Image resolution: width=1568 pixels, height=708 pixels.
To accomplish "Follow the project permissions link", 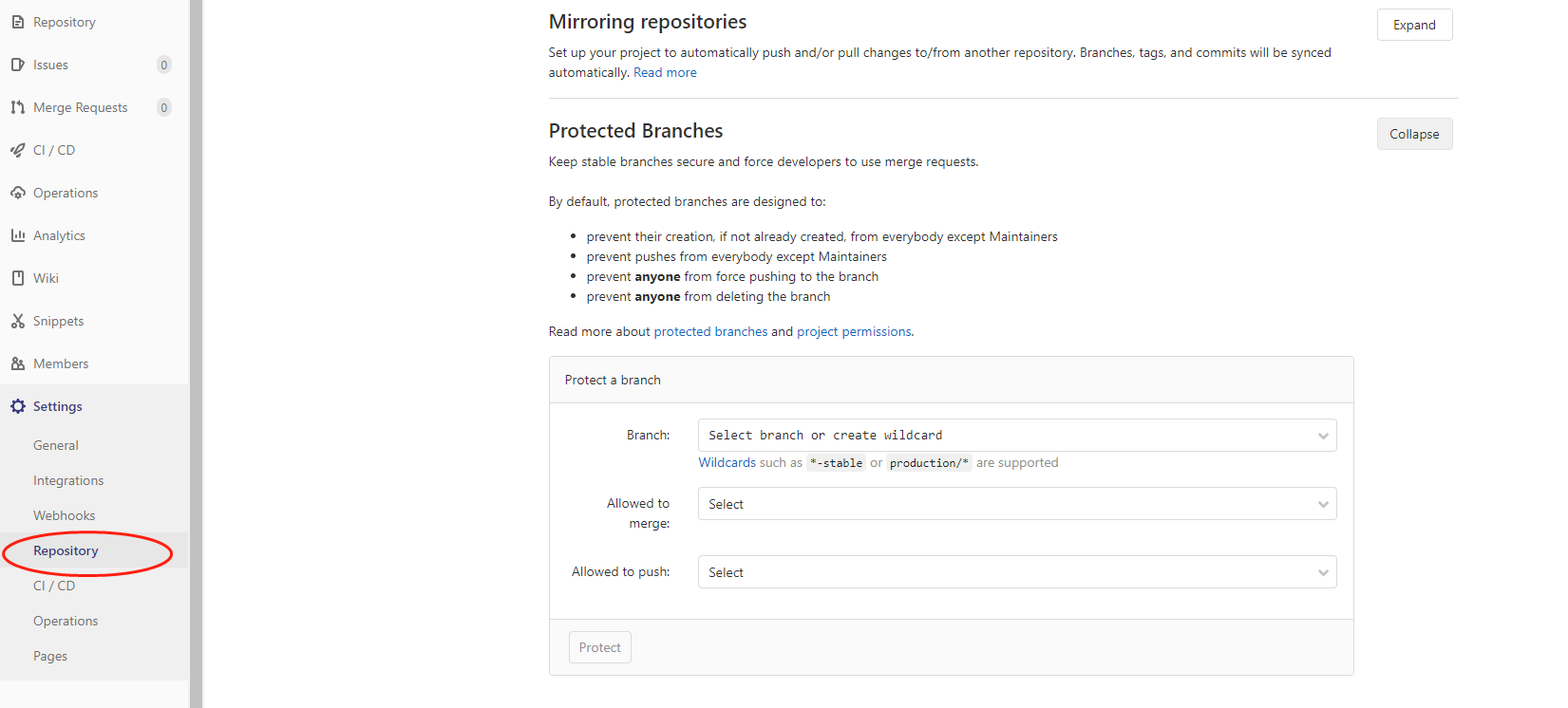I will tap(854, 332).
